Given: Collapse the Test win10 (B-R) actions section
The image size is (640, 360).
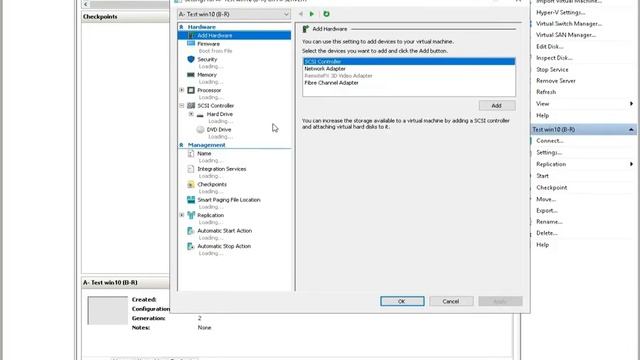Looking at the screenshot, I should [x=631, y=129].
